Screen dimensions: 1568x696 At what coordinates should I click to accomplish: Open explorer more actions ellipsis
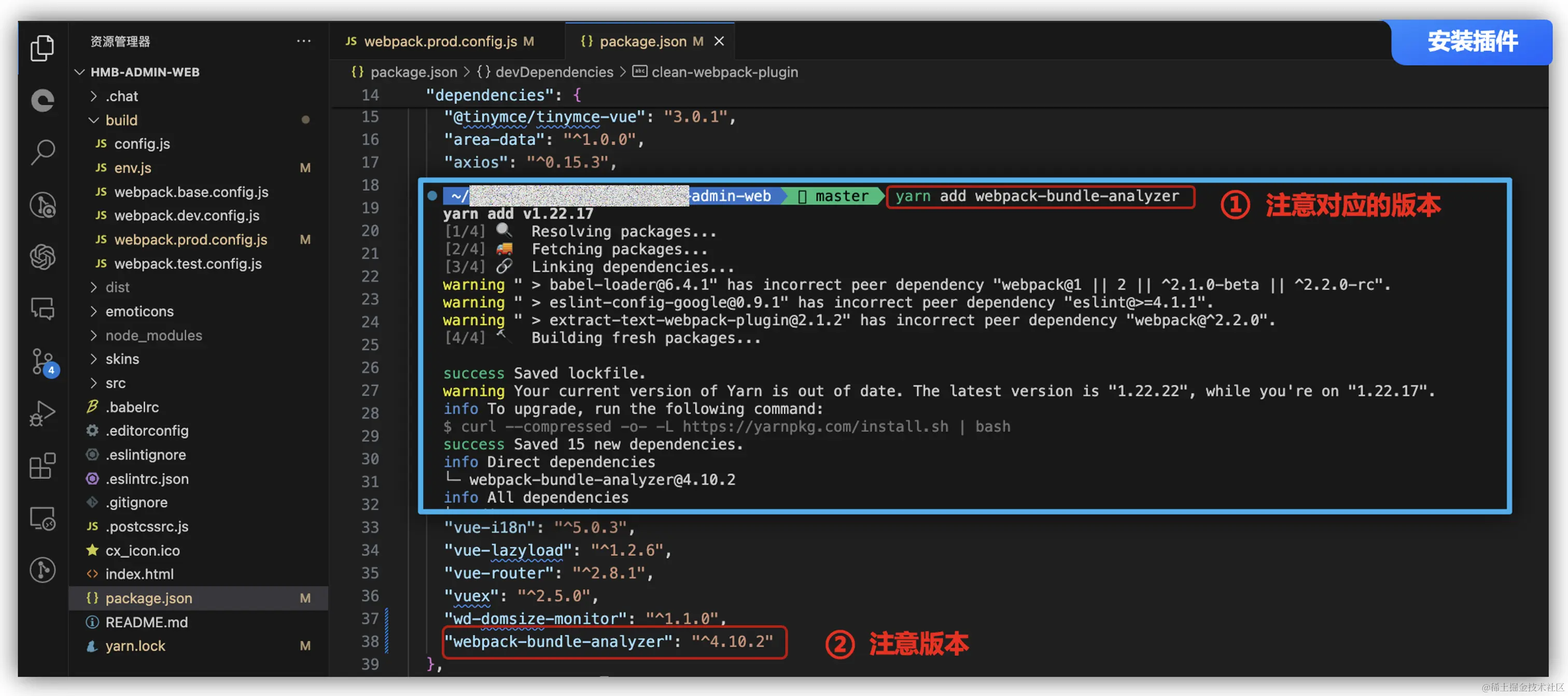click(304, 41)
